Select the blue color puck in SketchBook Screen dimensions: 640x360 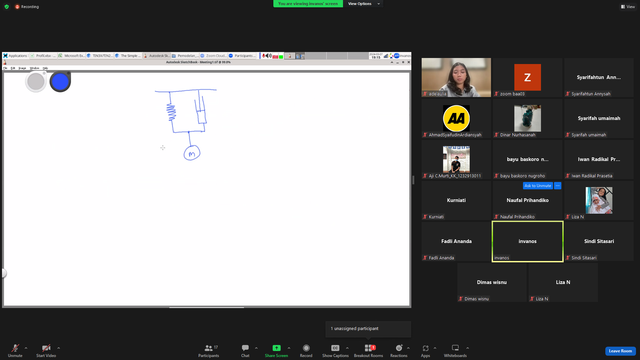[60, 82]
